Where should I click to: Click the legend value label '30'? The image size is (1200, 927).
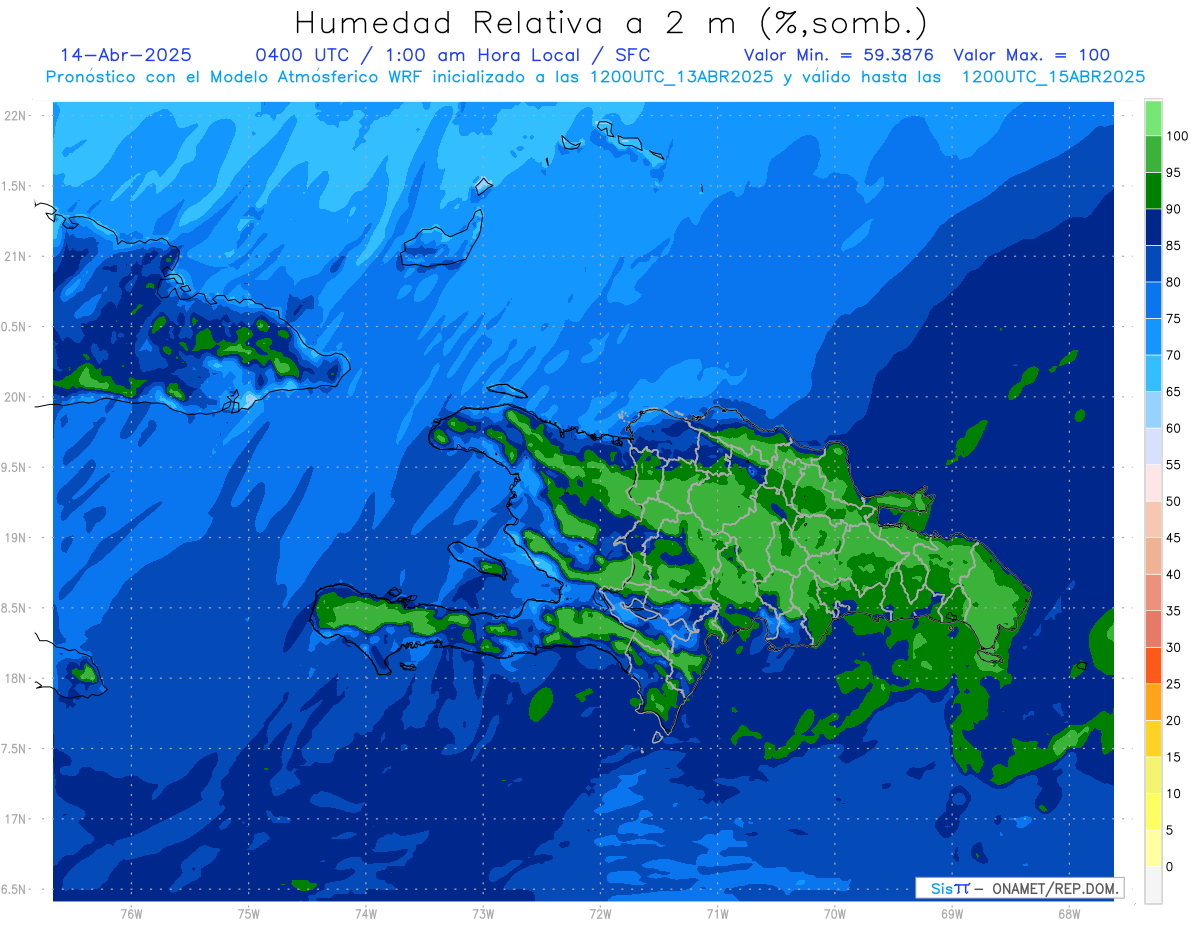pos(1173,647)
